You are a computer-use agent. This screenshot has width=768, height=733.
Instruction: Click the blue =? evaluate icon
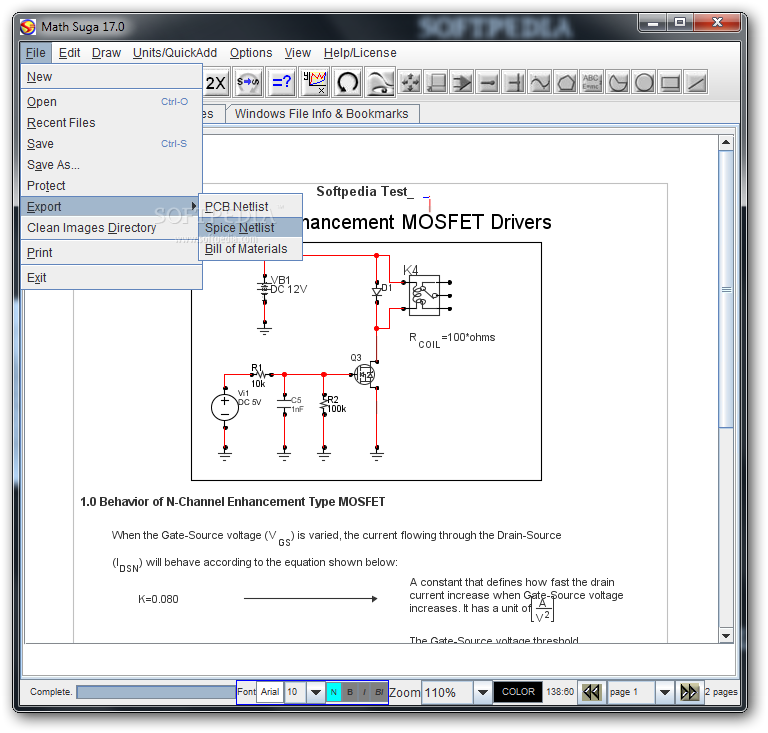[282, 82]
